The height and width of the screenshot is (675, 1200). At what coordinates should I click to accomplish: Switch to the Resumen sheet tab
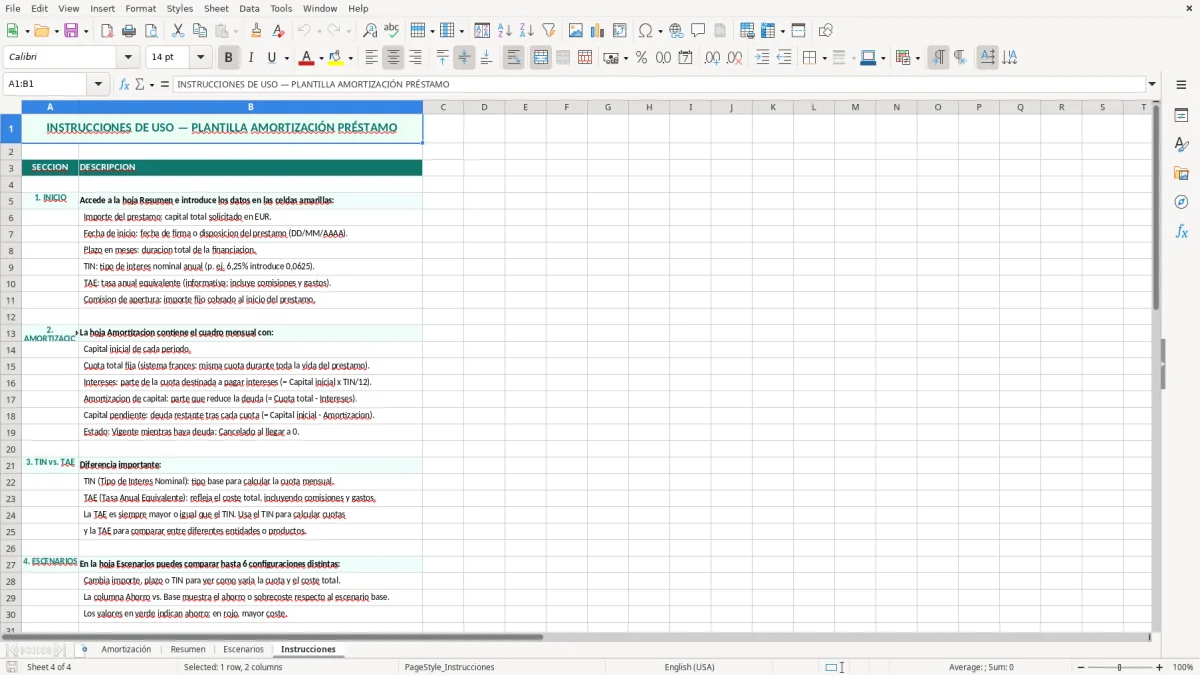188,649
